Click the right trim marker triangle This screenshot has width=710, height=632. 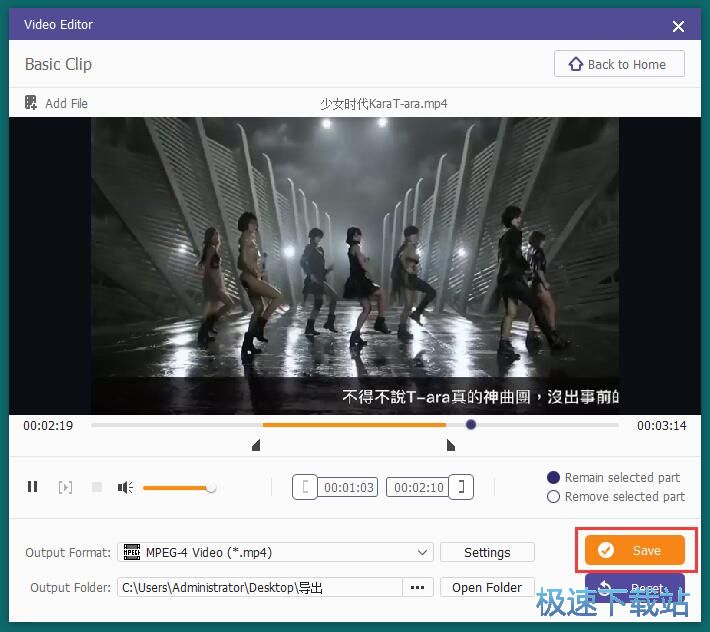click(x=451, y=445)
